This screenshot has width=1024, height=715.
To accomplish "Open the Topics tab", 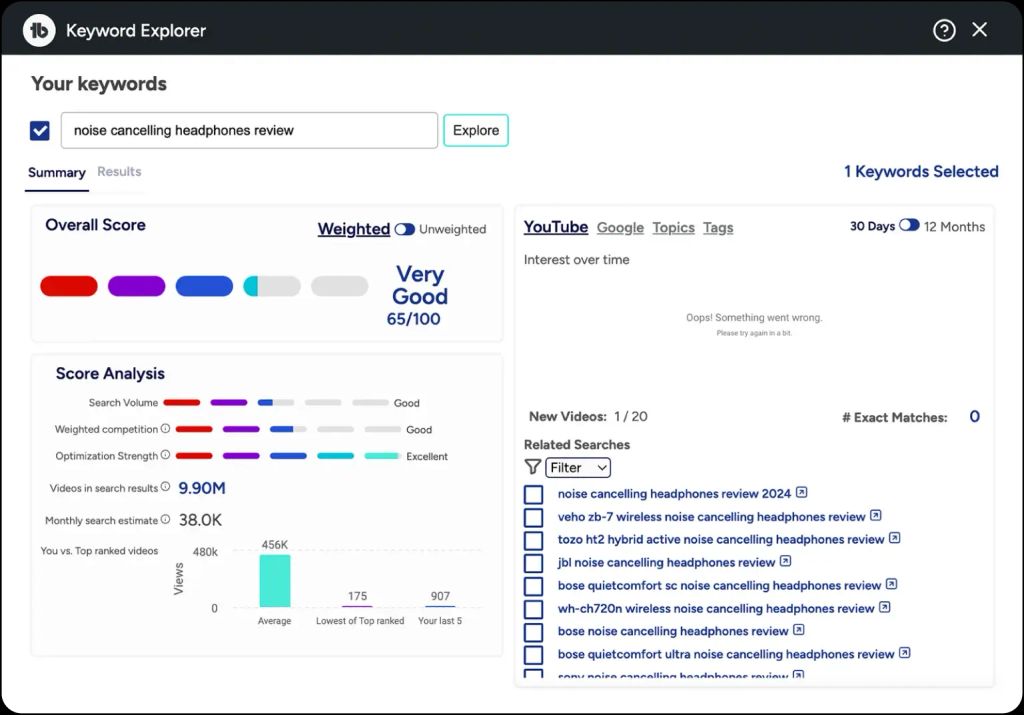I will tap(673, 227).
